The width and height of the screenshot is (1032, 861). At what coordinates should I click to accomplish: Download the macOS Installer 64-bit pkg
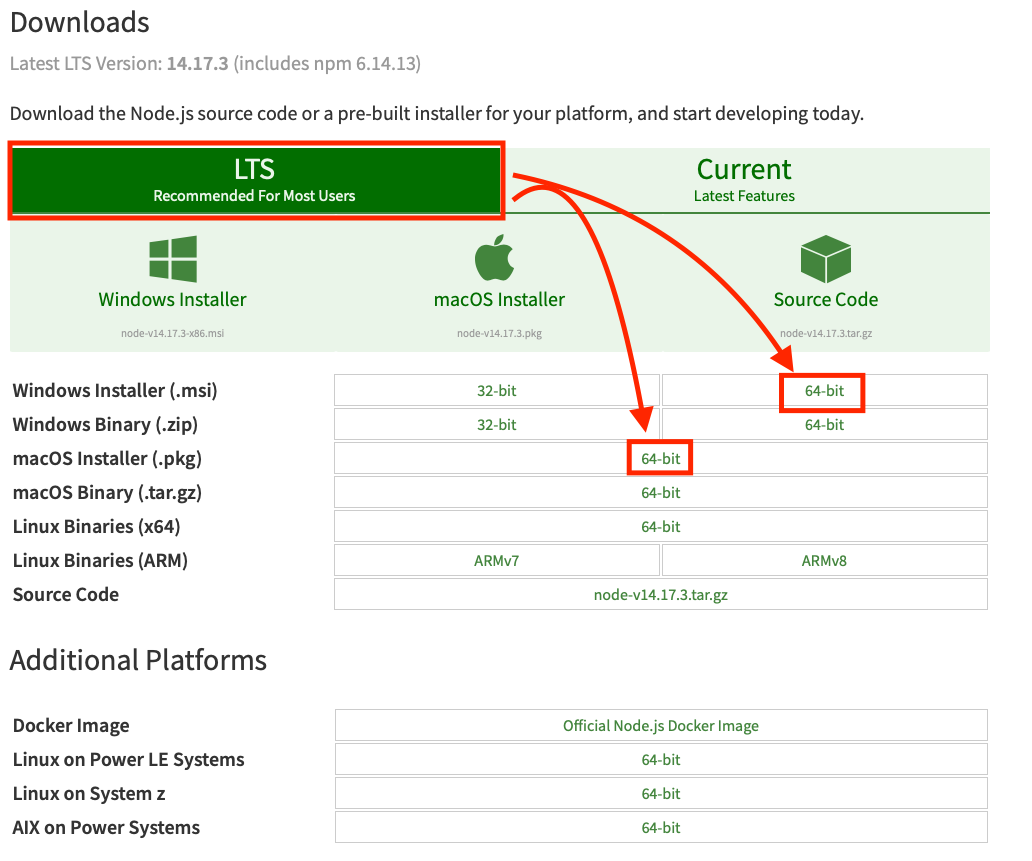pyautogui.click(x=659, y=458)
